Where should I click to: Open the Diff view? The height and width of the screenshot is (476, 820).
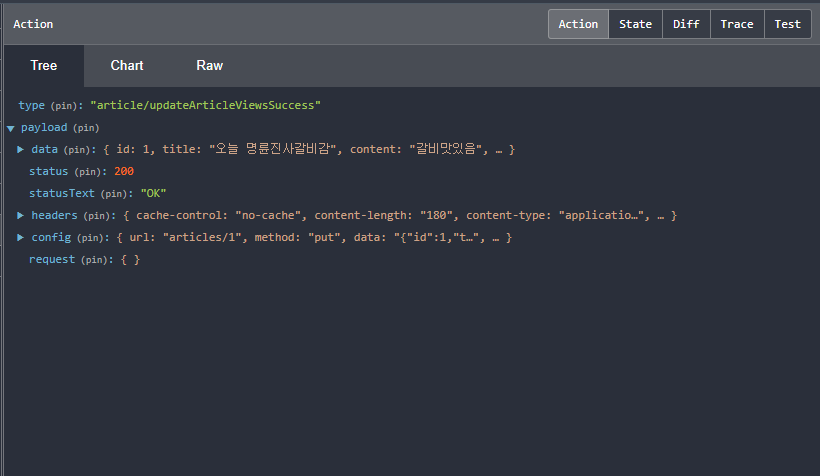click(686, 24)
